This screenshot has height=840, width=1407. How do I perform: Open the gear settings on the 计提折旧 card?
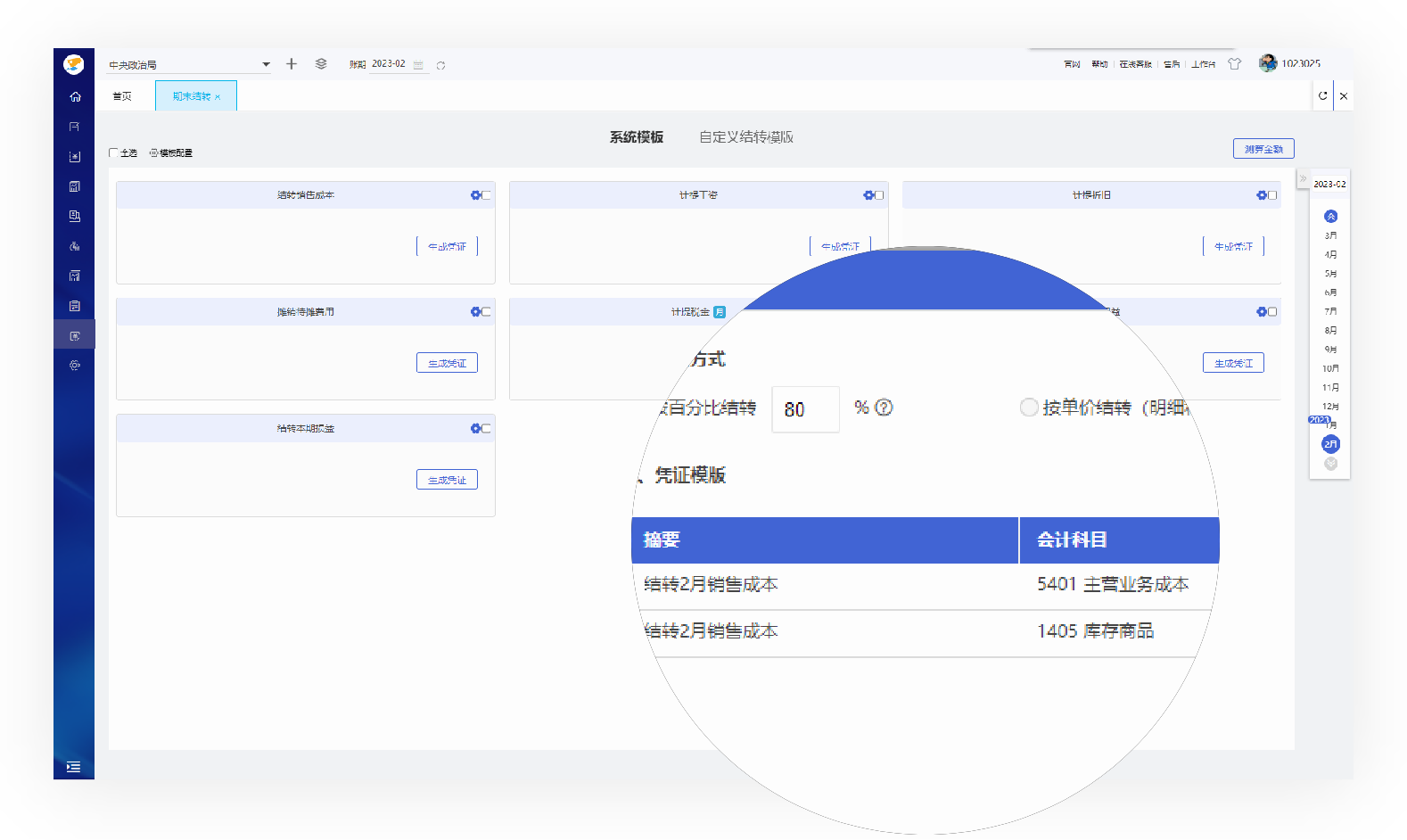1262,195
